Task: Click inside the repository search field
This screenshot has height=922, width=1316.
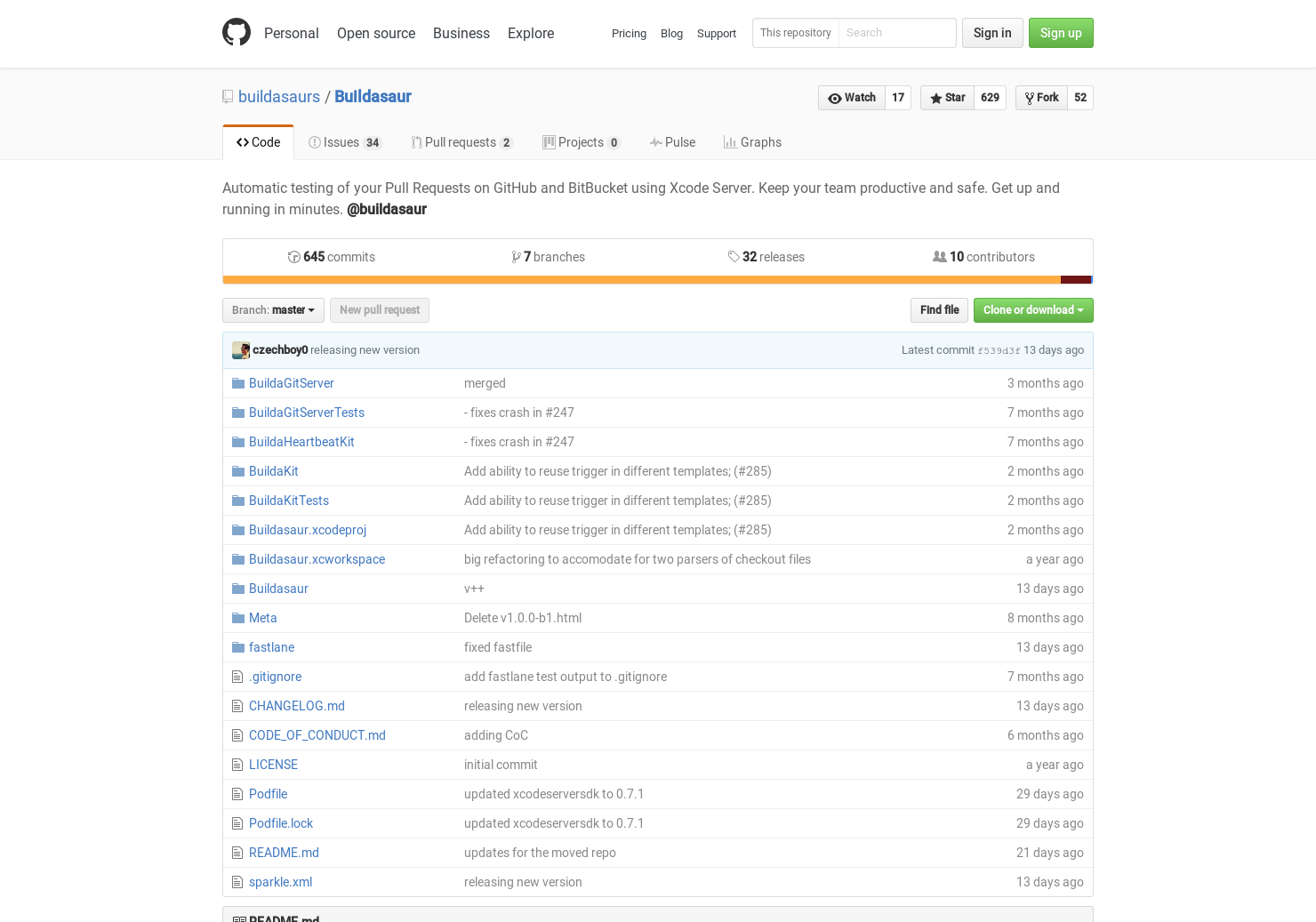Action: pyautogui.click(x=897, y=33)
